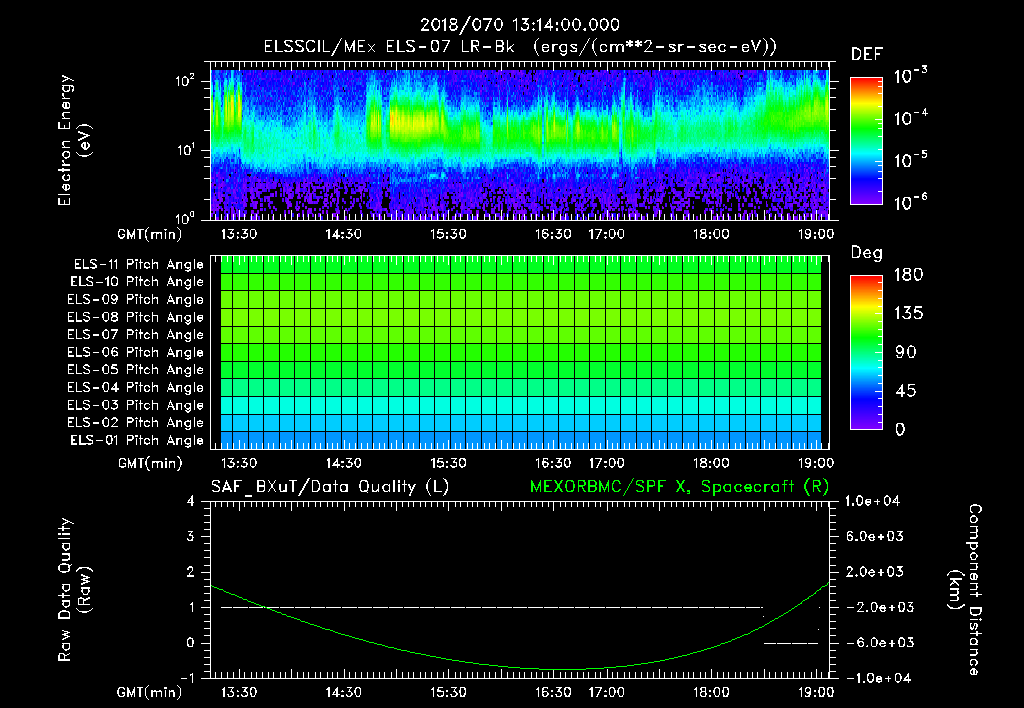Click the 16:30 tick under the data quality plot
This screenshot has width=1024, height=708.
(553, 692)
